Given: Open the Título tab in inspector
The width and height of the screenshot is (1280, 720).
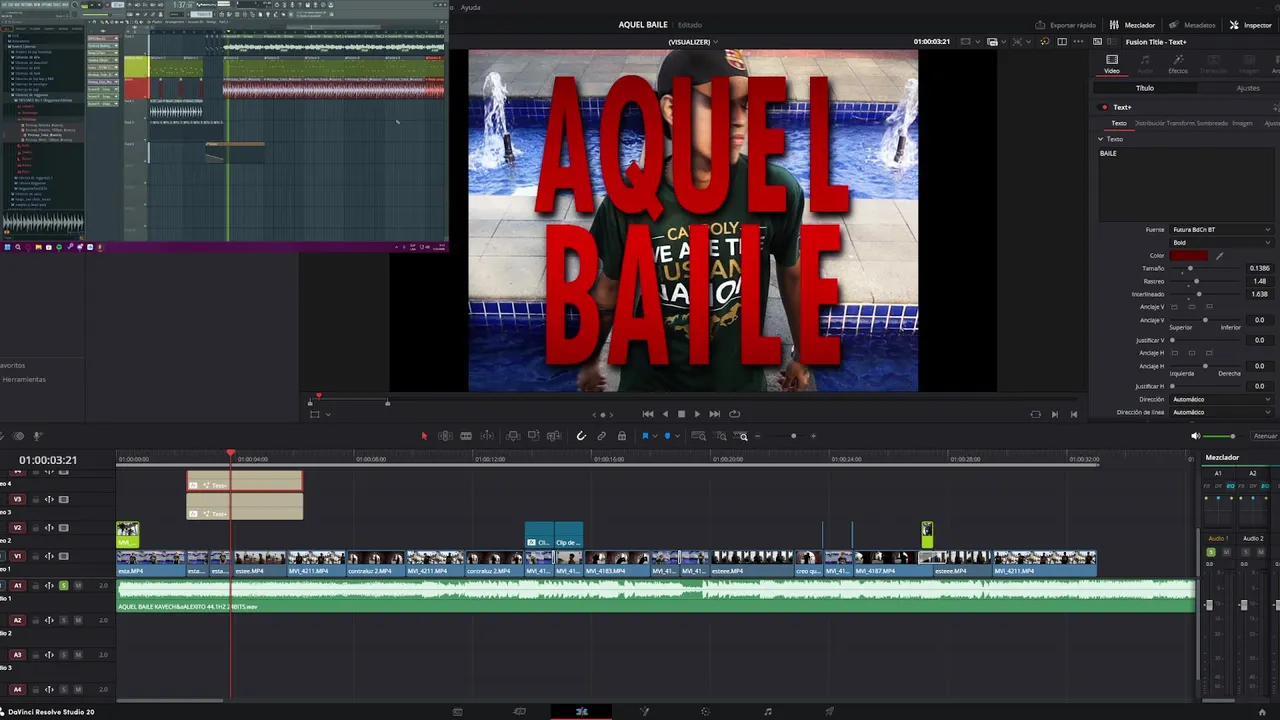Looking at the screenshot, I should (1145, 88).
